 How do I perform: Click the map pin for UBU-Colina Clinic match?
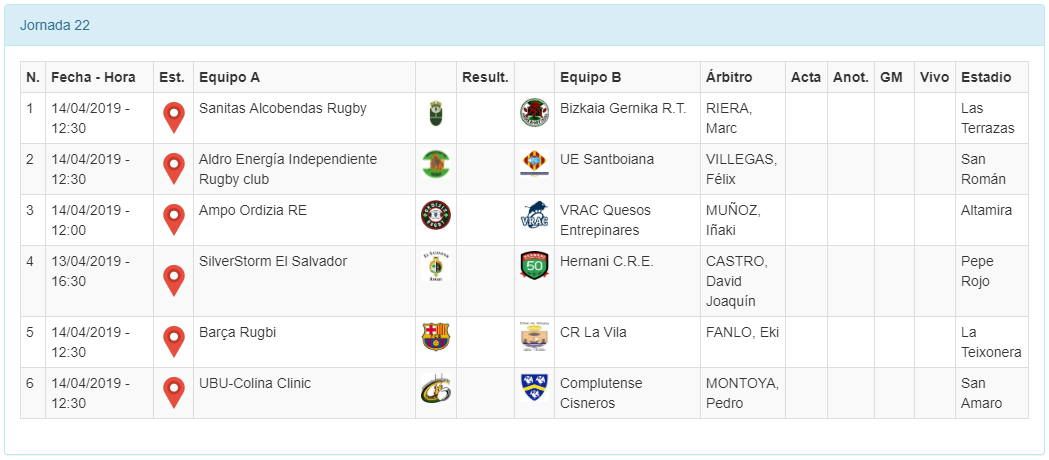coord(174,392)
